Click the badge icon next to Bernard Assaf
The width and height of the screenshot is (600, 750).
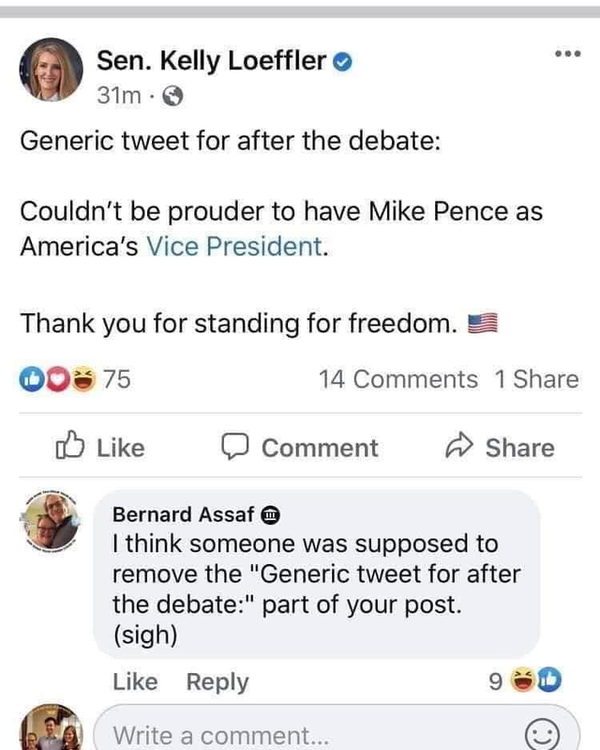(270, 515)
